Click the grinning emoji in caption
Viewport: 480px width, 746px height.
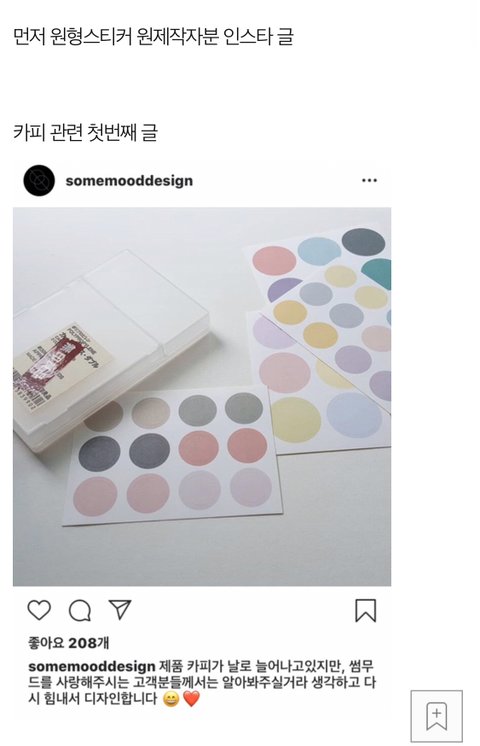171,699
